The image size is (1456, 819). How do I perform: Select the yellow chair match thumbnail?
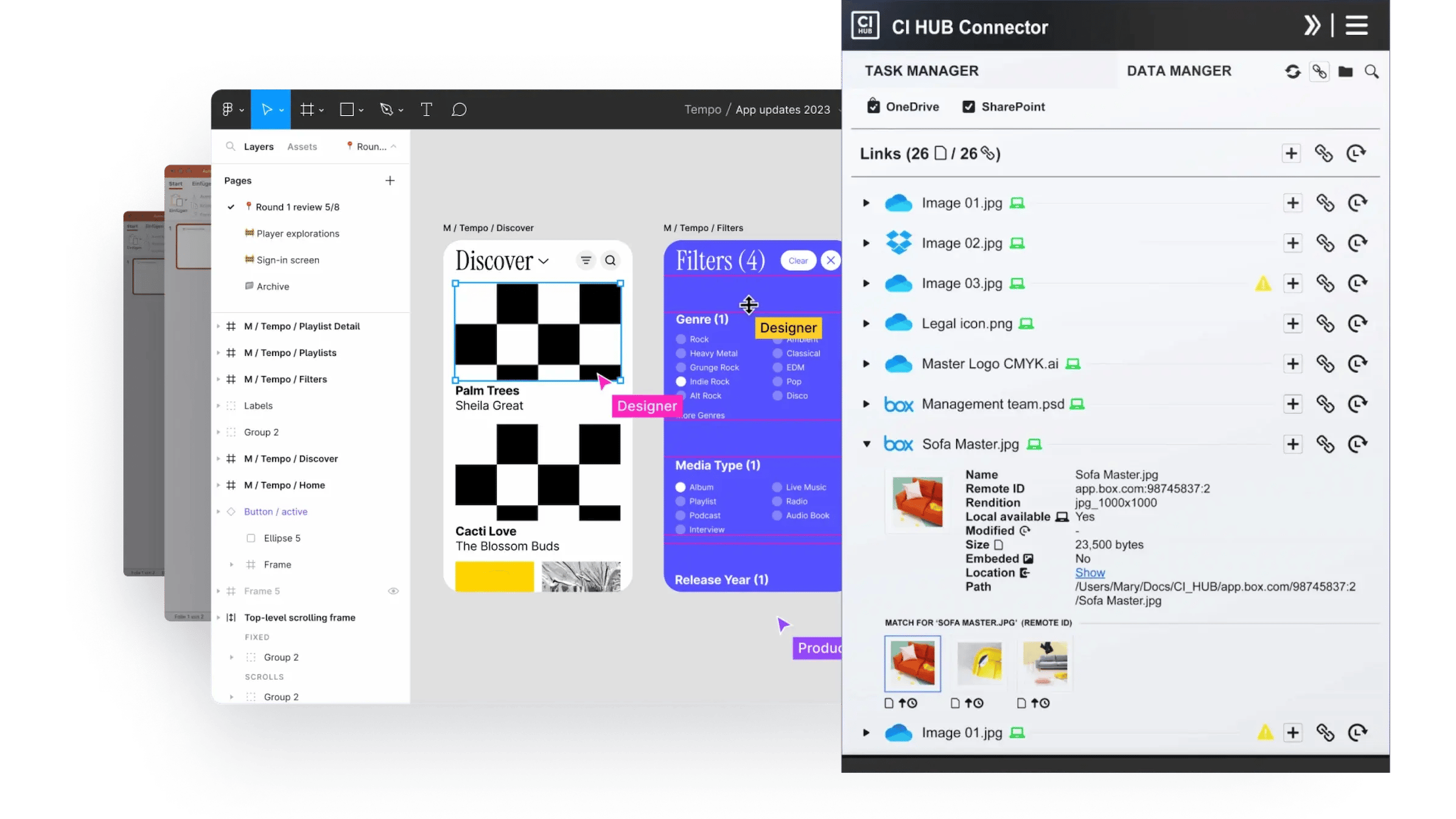click(979, 664)
